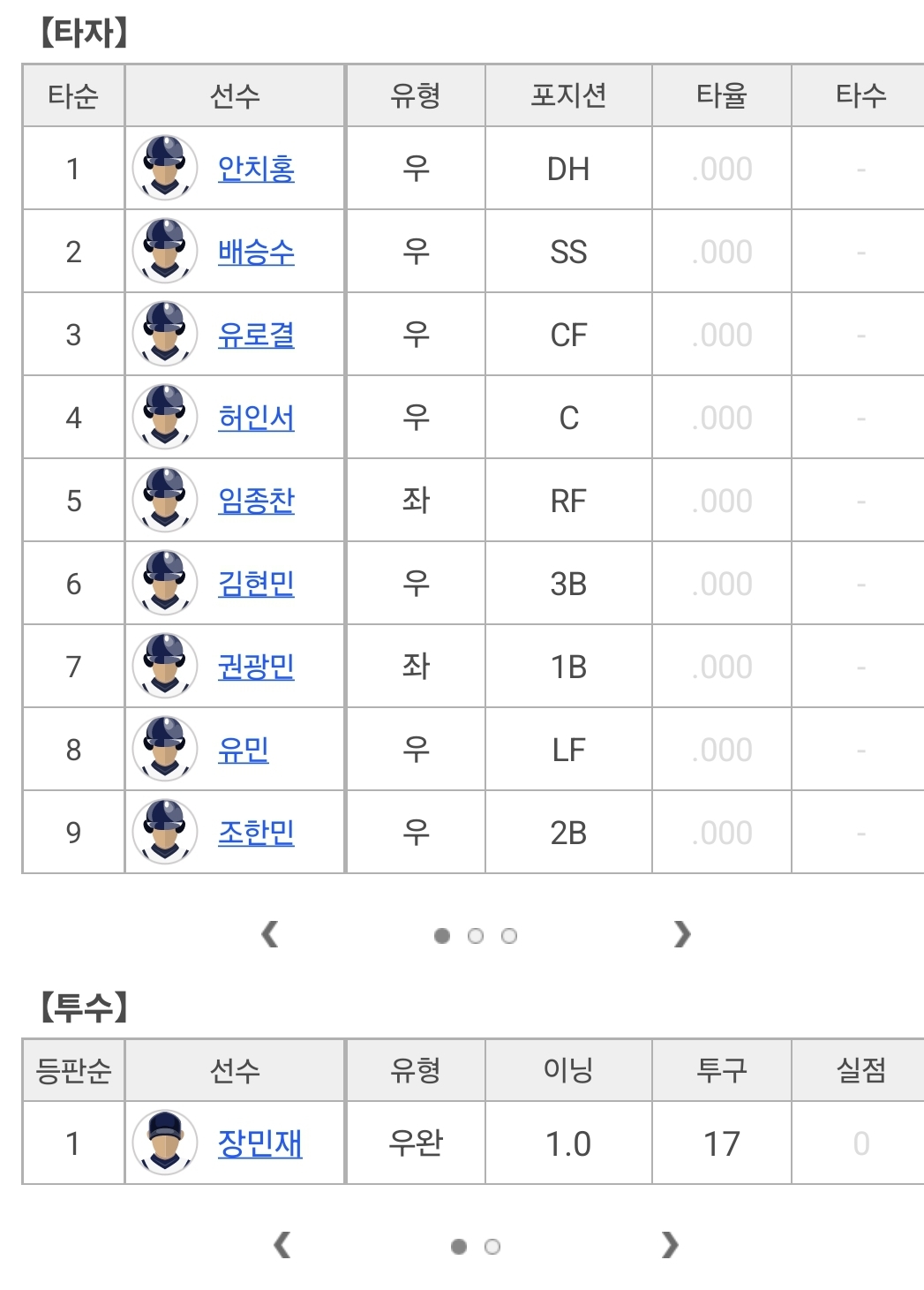Select third page dot of batter table
This screenshot has width=924, height=1290.
point(509,936)
